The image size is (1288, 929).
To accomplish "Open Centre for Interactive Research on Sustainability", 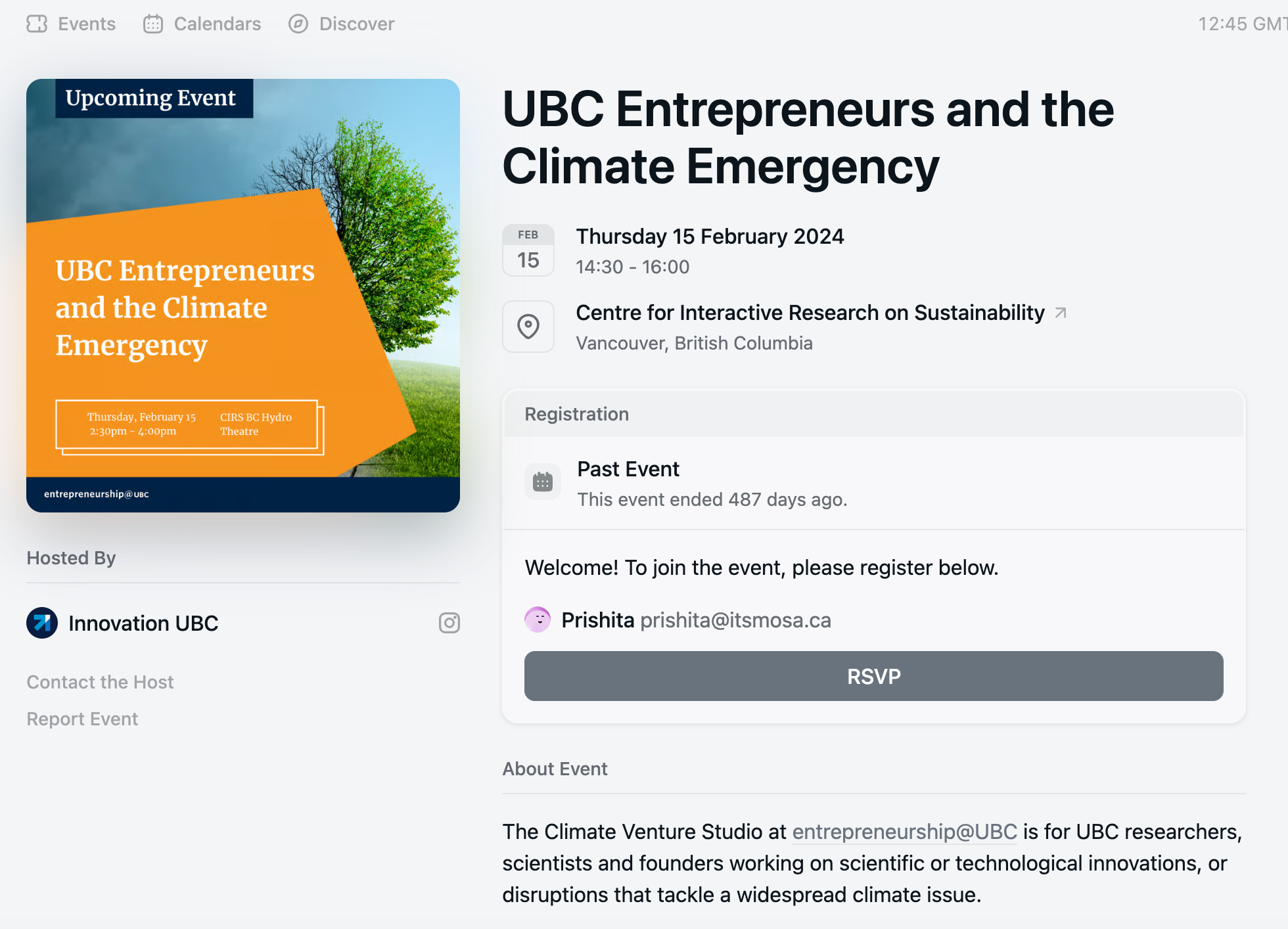I will tap(810, 313).
